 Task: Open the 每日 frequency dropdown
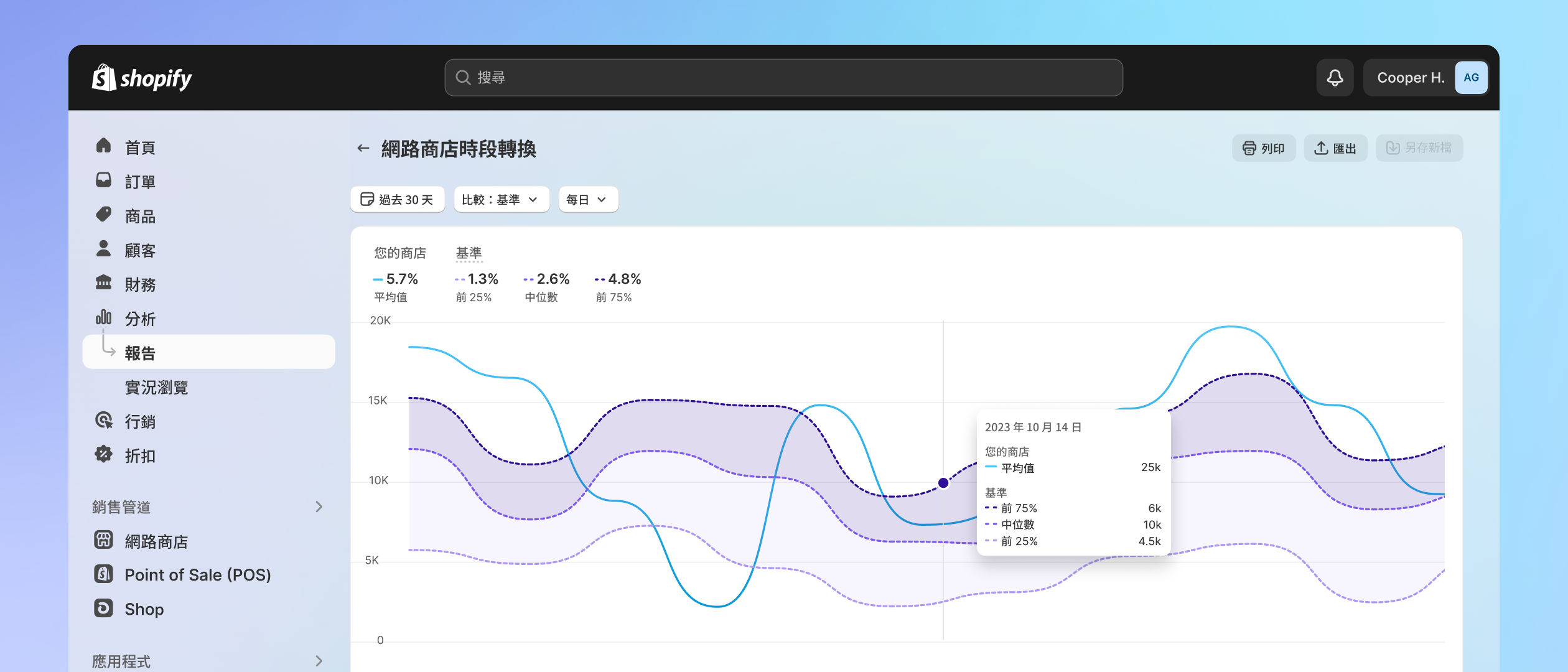pos(585,199)
